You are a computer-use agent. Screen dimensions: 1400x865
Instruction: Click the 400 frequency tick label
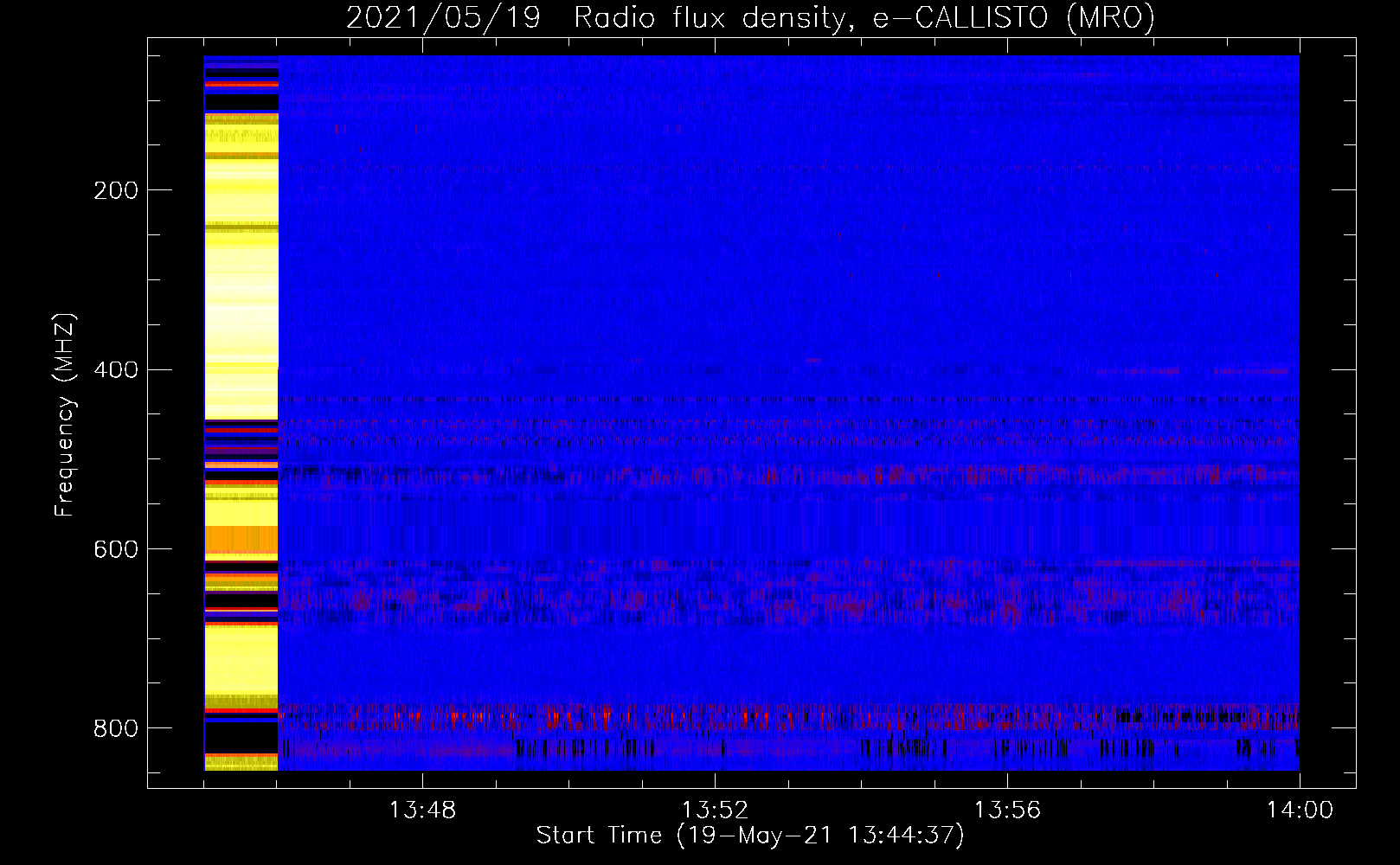click(116, 370)
